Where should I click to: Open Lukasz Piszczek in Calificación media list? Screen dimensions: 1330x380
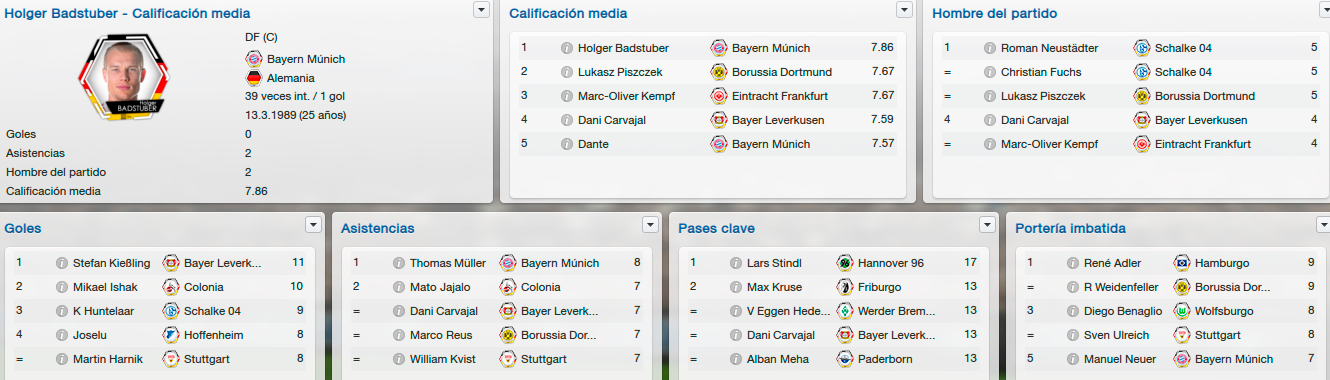620,72
